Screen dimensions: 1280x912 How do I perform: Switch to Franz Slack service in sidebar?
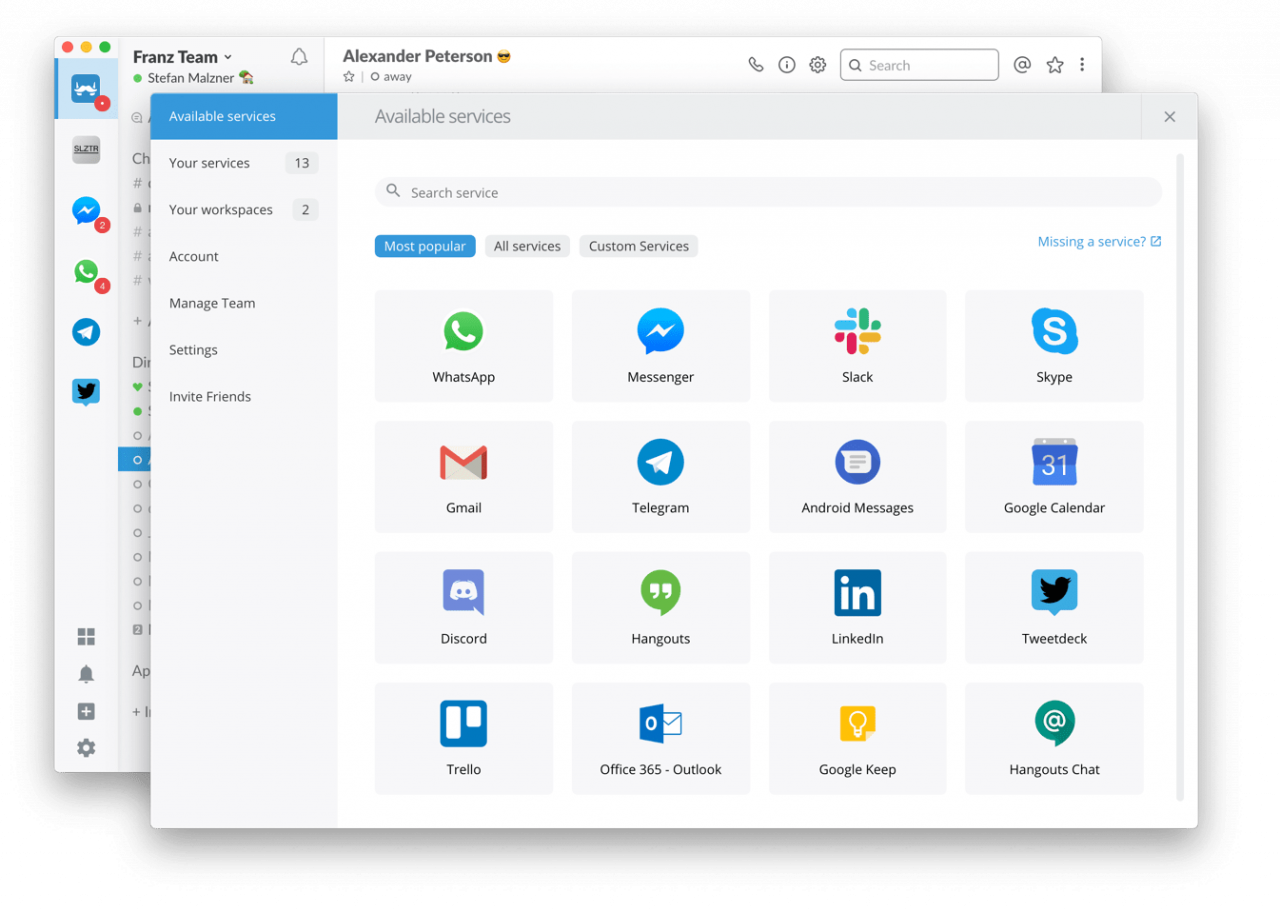pos(87,90)
